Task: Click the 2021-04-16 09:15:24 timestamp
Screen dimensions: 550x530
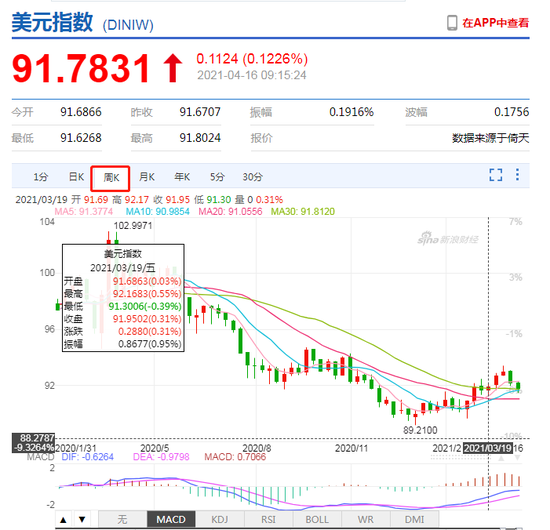Action: tap(251, 75)
